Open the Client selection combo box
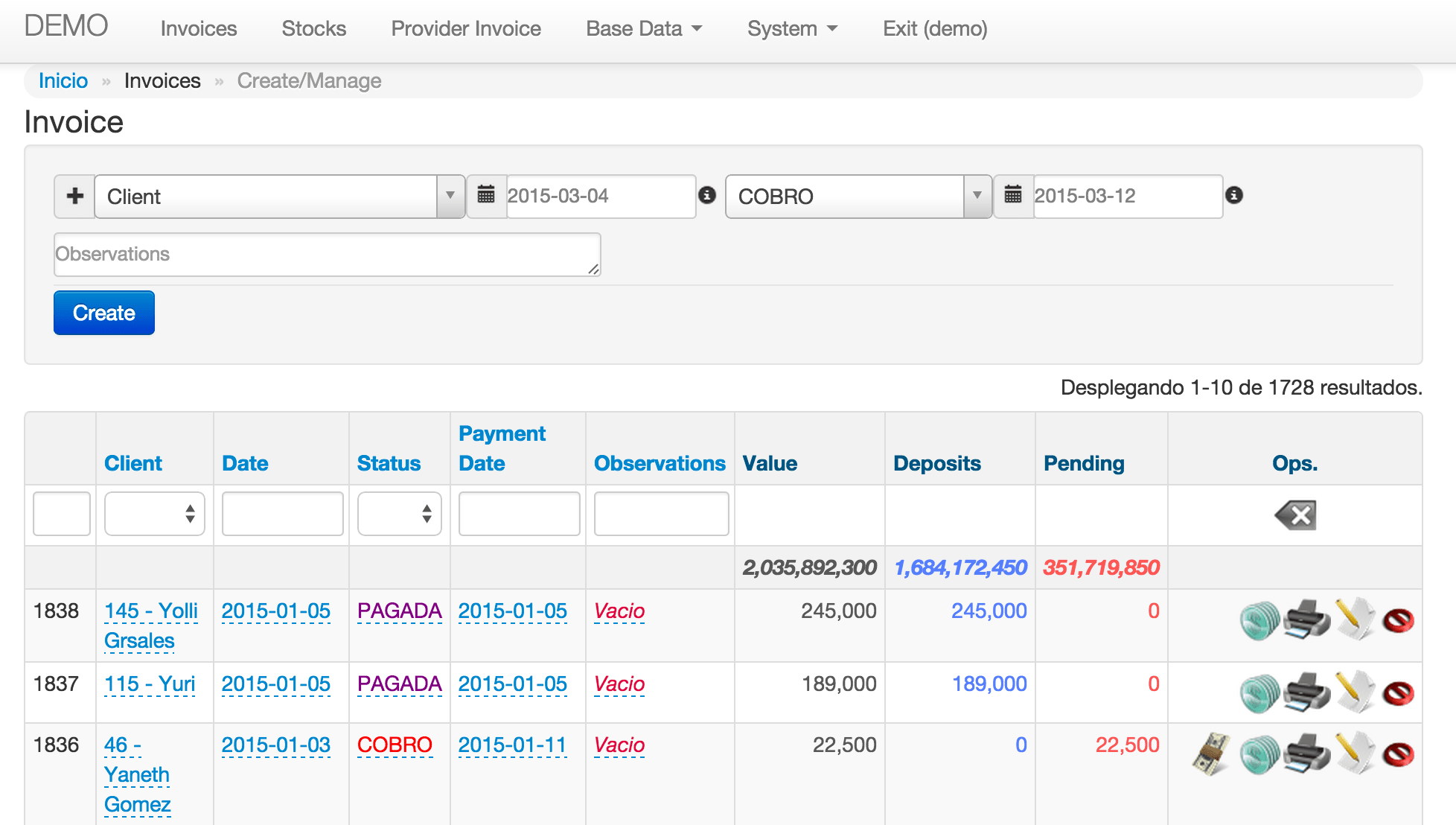Viewport: 1456px width, 825px height. (x=280, y=197)
